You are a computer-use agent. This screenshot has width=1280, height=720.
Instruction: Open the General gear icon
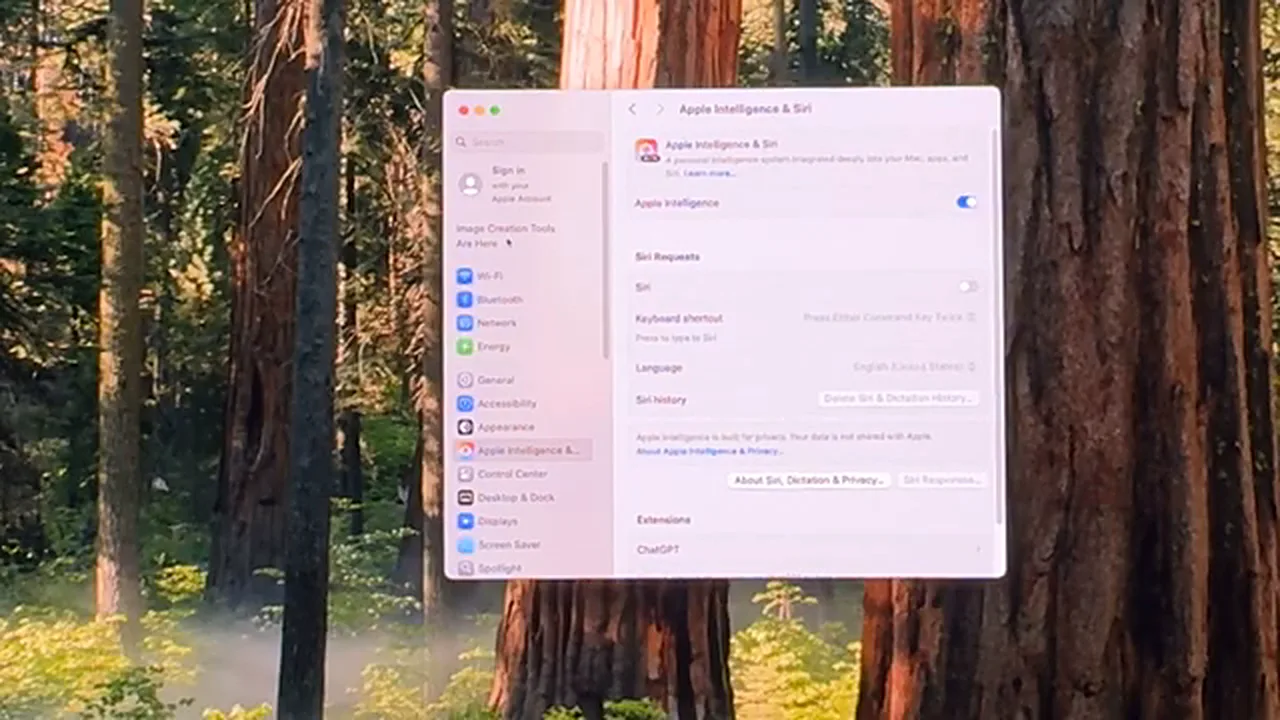tap(465, 380)
